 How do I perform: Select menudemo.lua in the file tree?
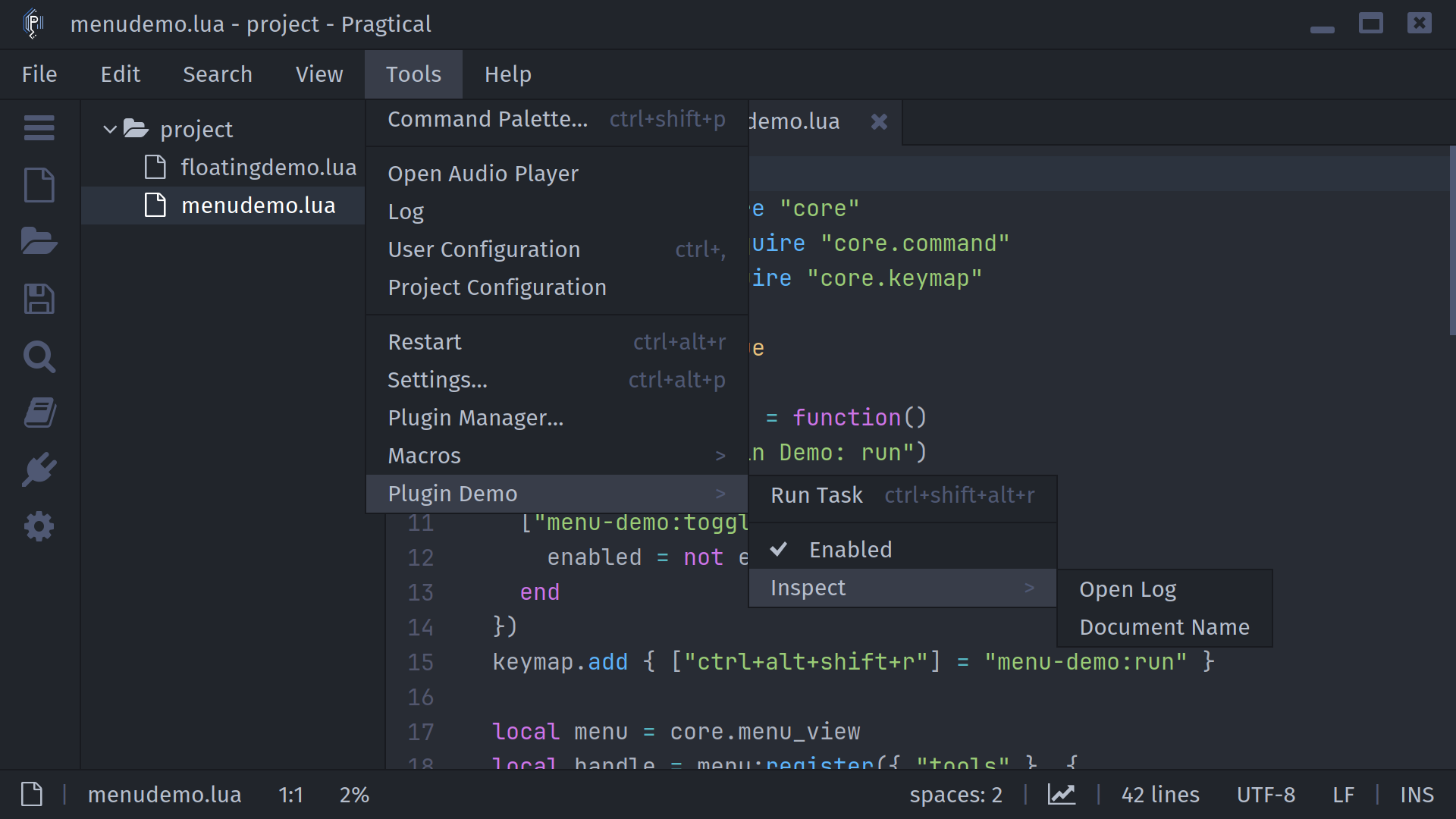(x=223, y=205)
